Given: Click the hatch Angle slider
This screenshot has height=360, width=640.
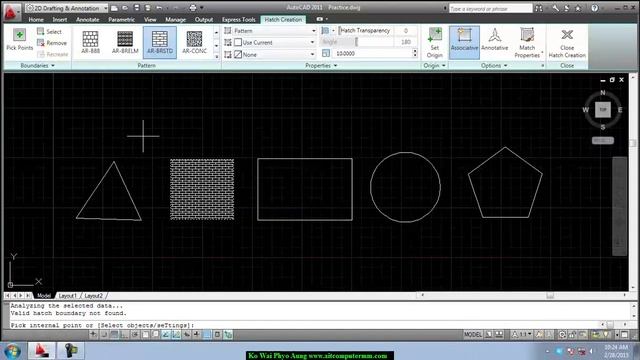Looking at the screenshot, I should pyautogui.click(x=357, y=42).
